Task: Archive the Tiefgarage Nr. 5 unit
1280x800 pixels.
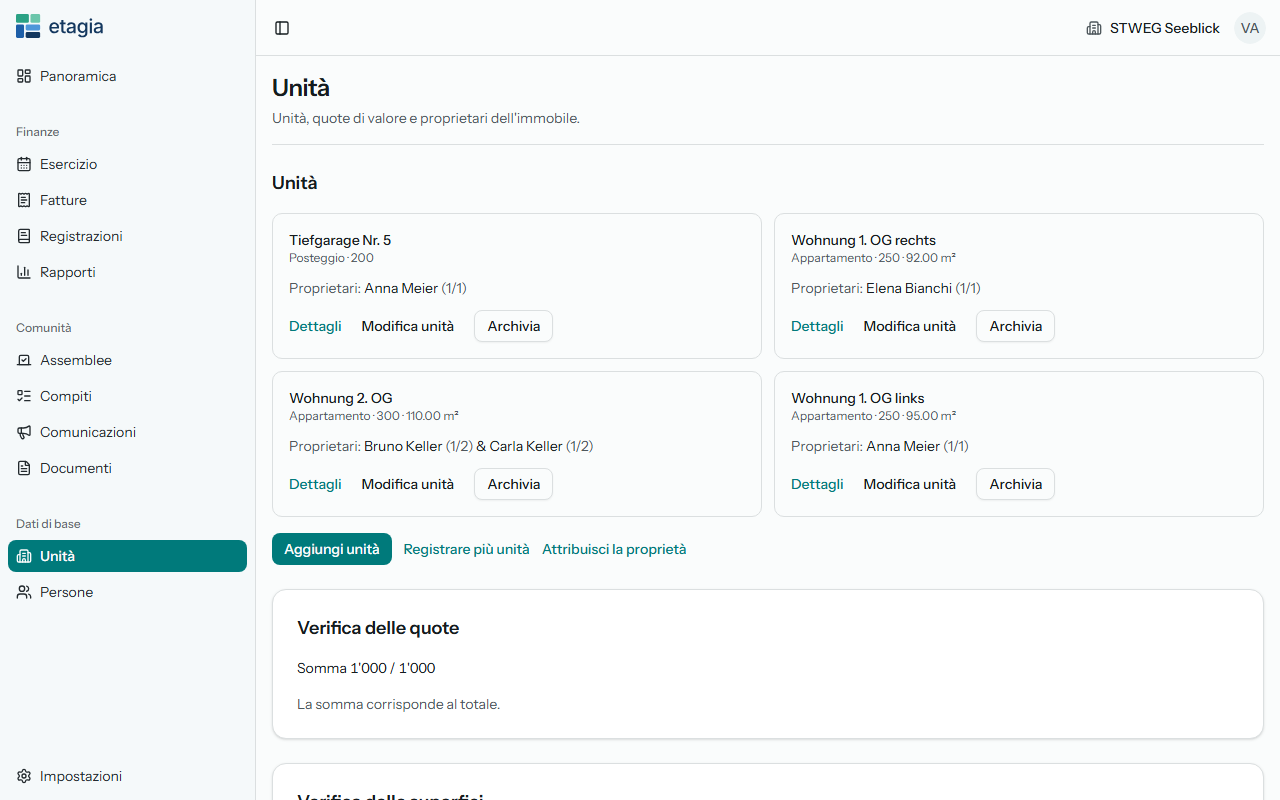Action: pos(514,326)
